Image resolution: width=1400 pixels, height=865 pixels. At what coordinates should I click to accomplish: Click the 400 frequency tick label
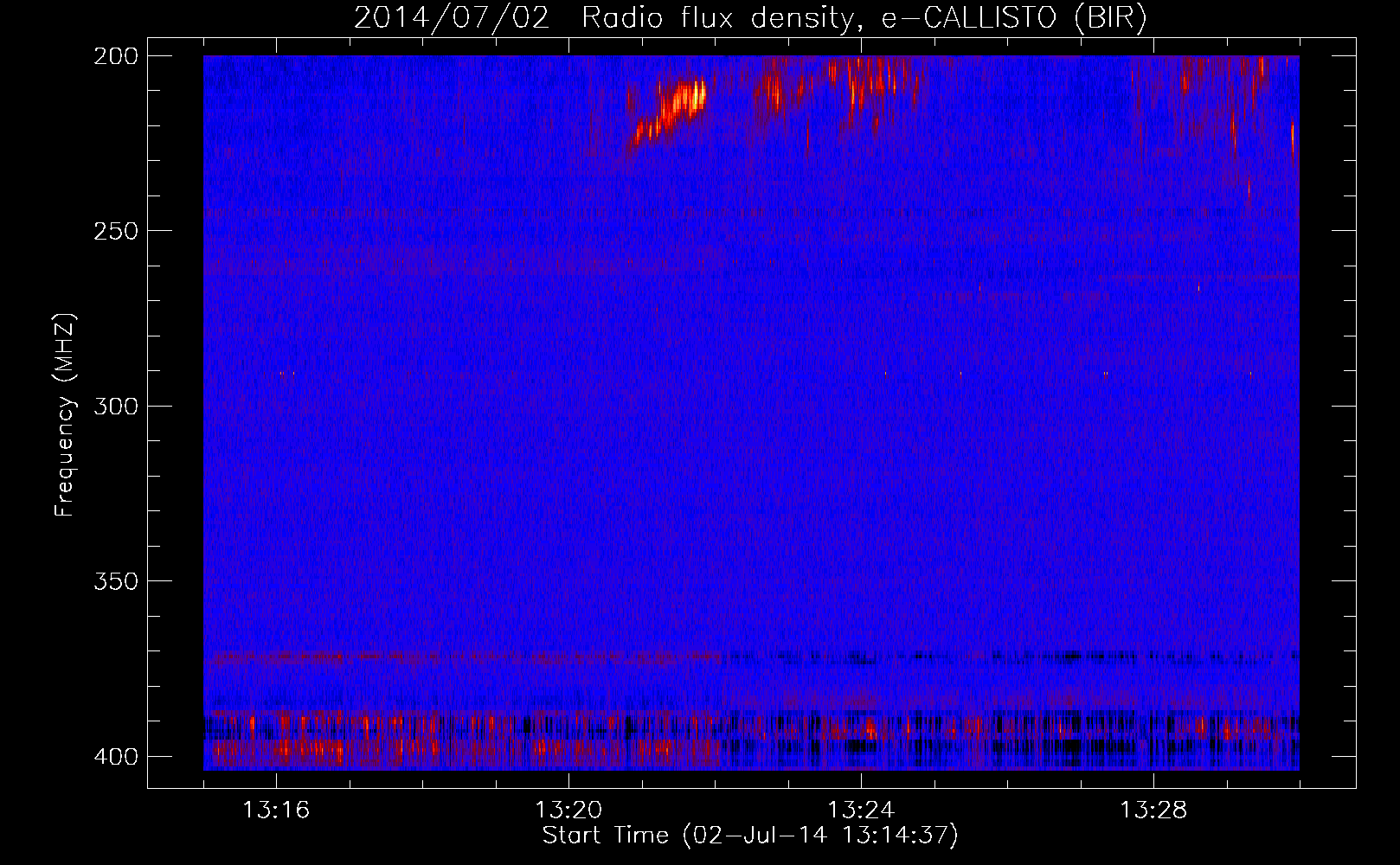tap(115, 757)
